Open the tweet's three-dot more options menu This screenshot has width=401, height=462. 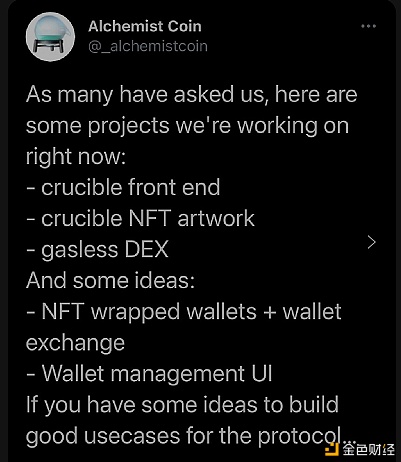click(x=369, y=26)
